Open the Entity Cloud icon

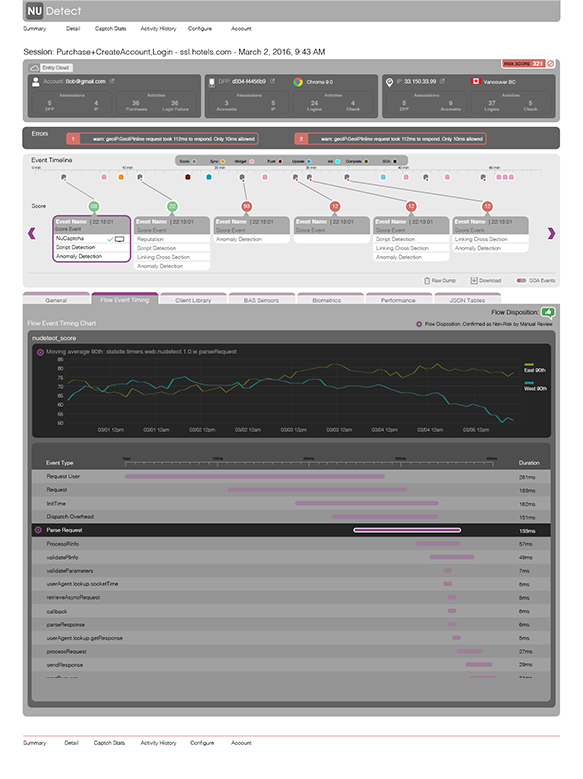[34, 68]
